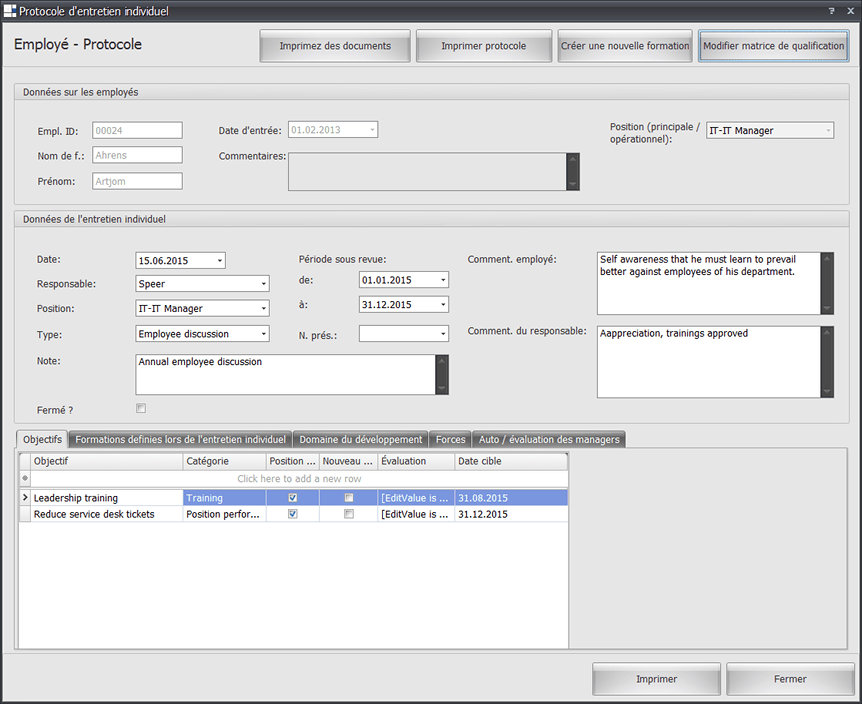This screenshot has width=862, height=704.
Task: Click the Imprimer protocole button
Action: [x=484, y=46]
